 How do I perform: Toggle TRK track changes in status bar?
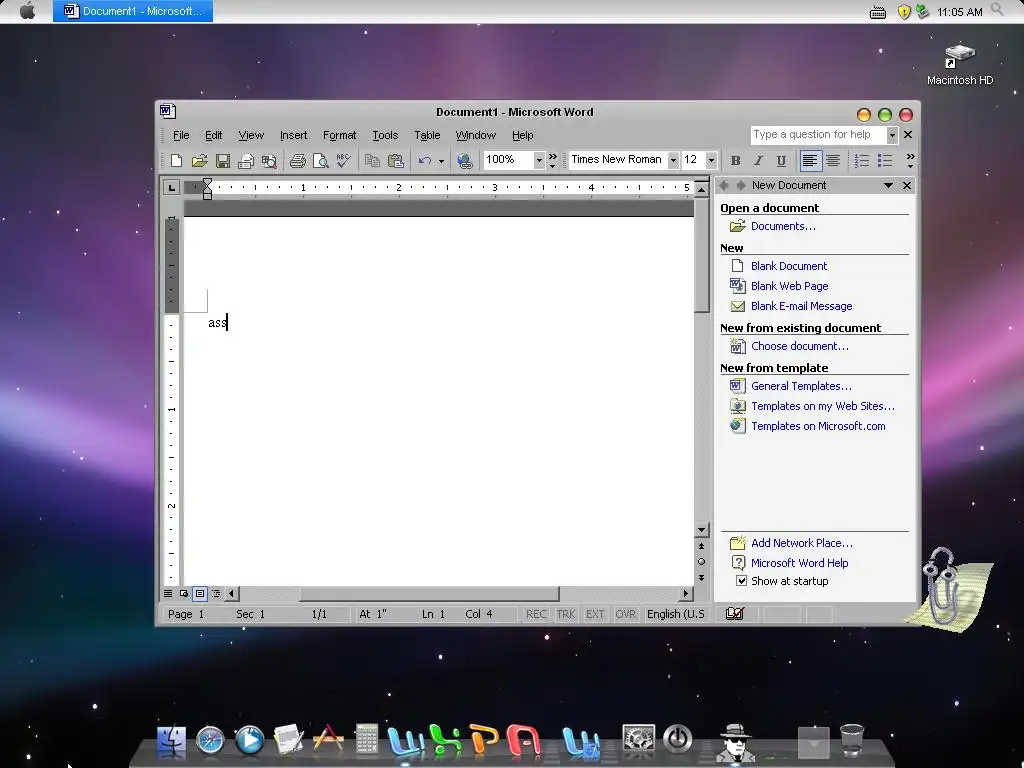566,615
